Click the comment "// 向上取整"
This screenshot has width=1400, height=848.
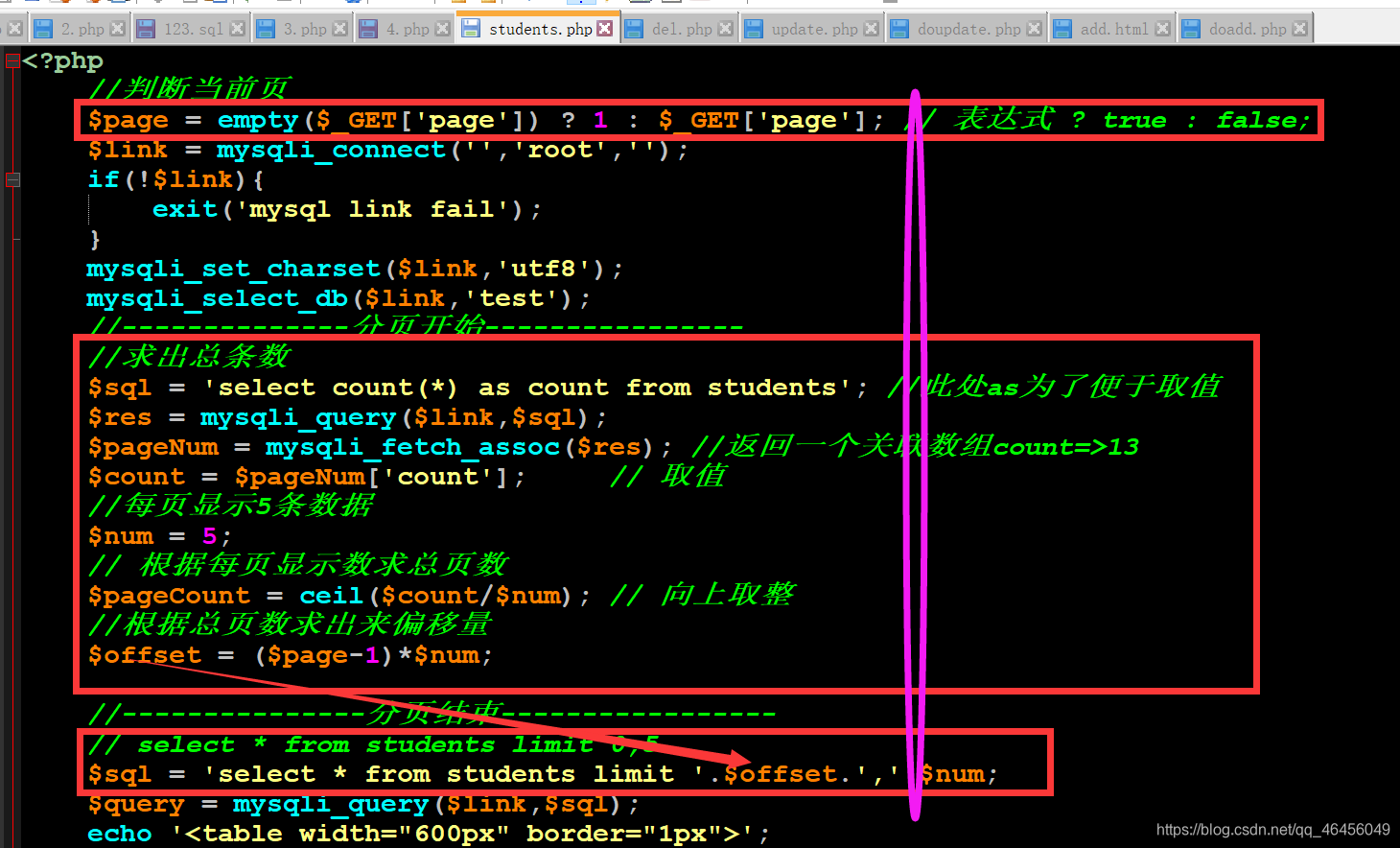click(x=703, y=595)
